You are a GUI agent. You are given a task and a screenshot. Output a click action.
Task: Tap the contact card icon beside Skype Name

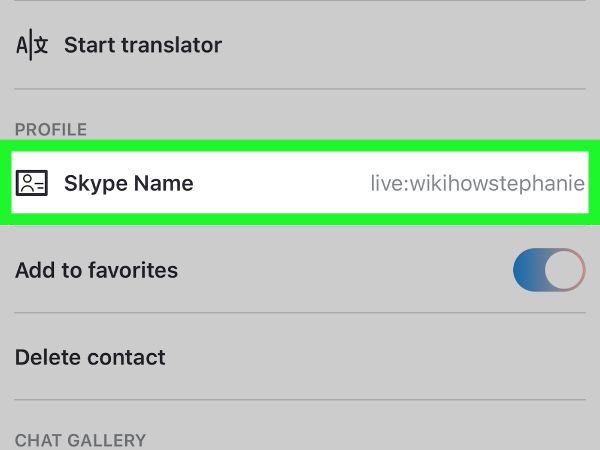tap(32, 183)
